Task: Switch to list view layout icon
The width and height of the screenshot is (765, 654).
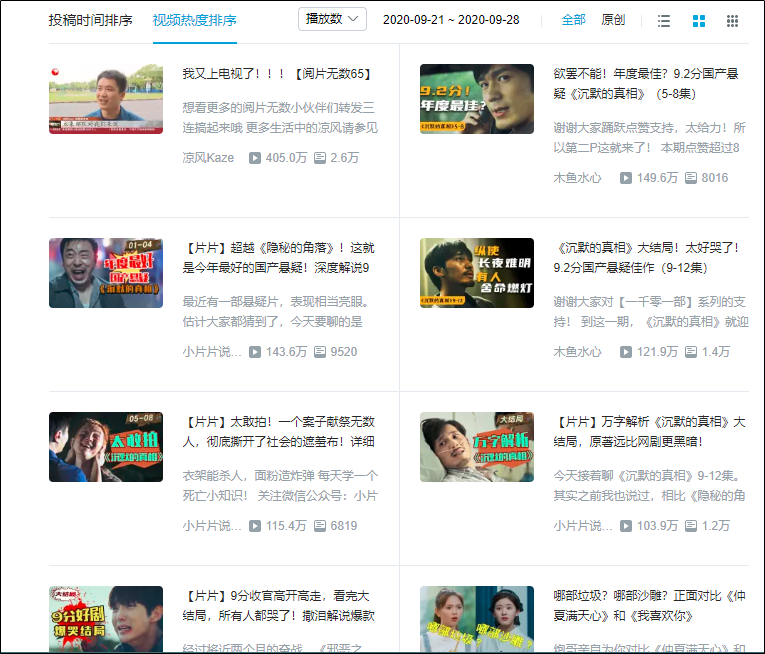Action: coord(664,21)
